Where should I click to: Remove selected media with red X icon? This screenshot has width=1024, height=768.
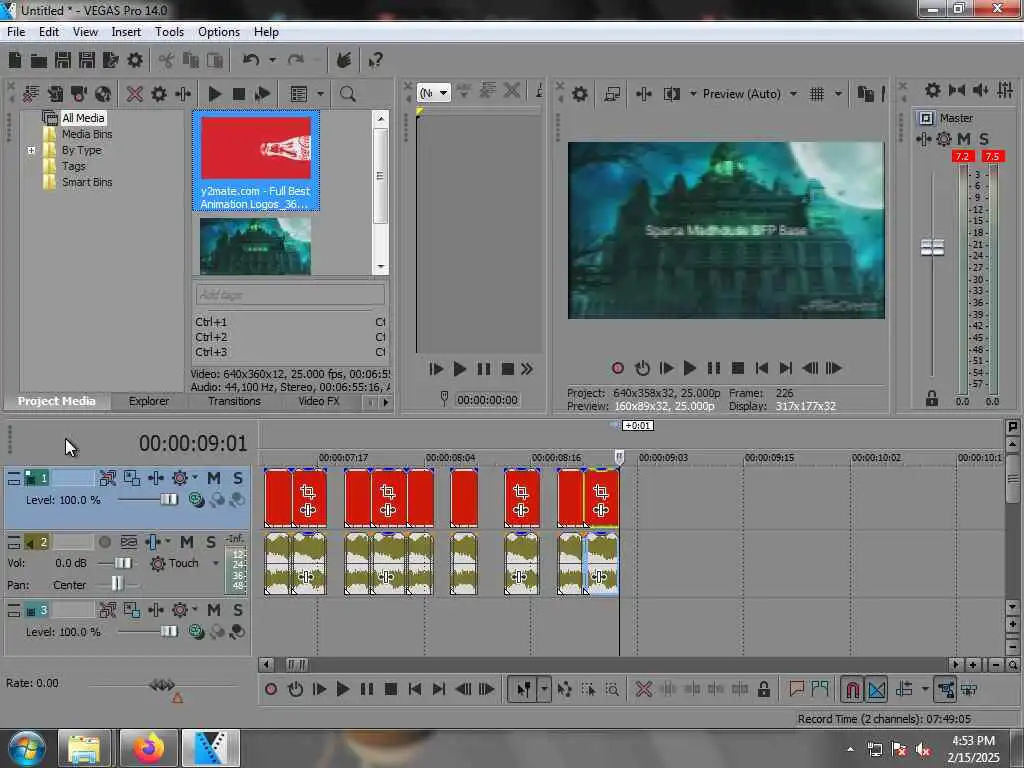[x=135, y=94]
